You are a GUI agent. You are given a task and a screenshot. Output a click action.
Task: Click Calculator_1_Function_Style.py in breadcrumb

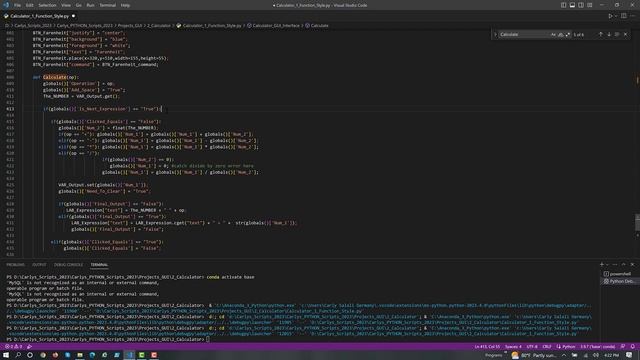212,26
